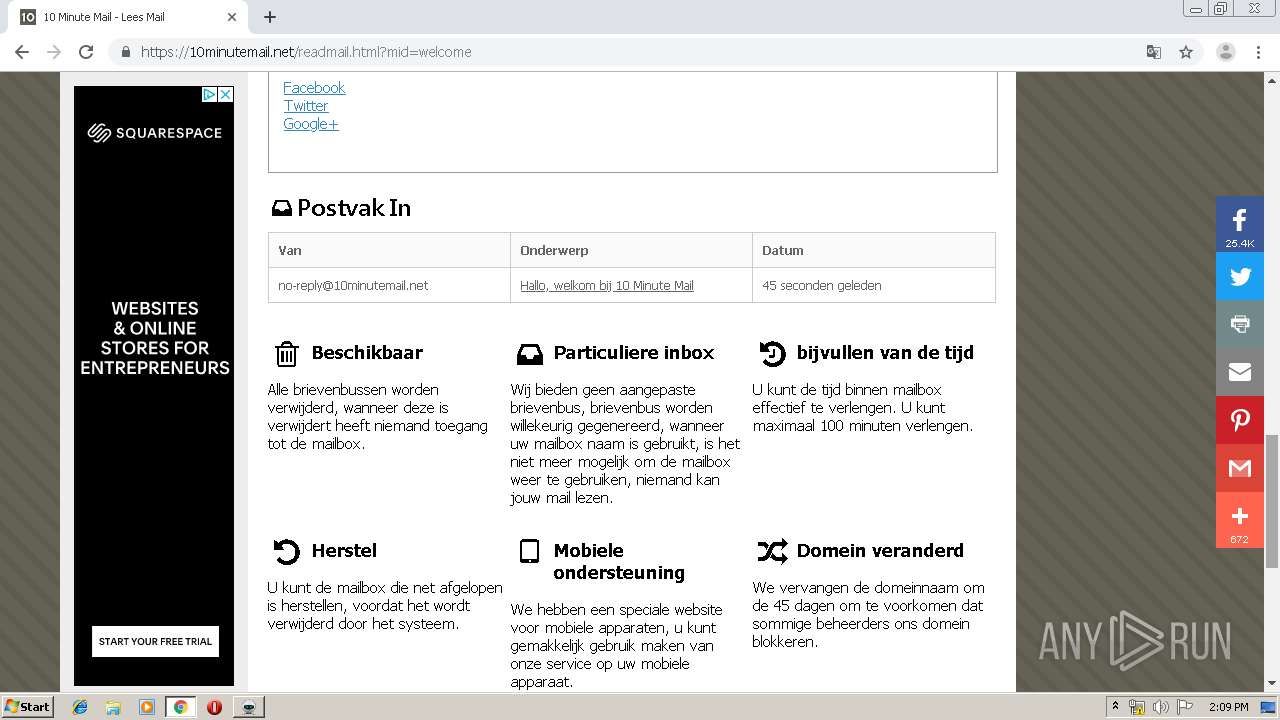Click the address bar URL field

point(640,52)
